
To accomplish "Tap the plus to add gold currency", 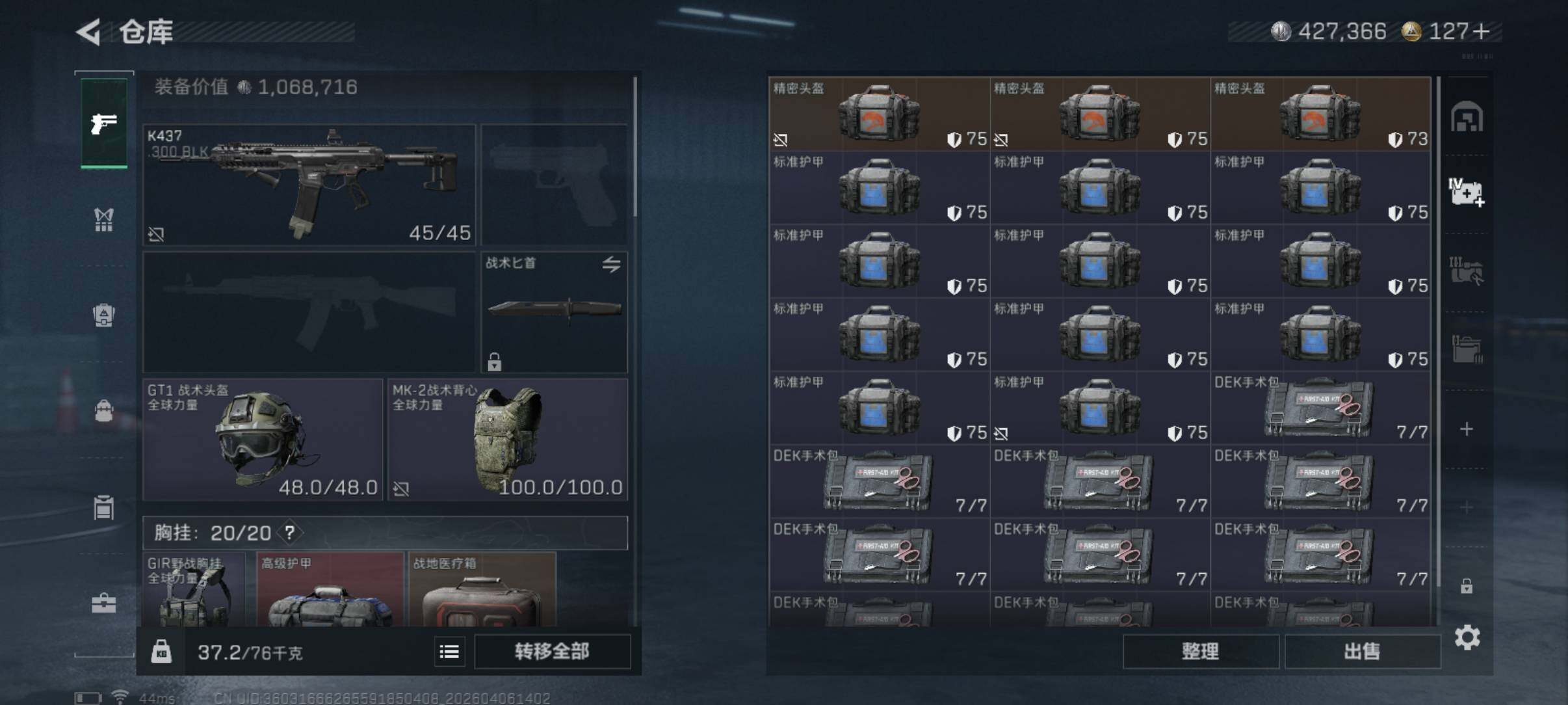I will point(1482,31).
